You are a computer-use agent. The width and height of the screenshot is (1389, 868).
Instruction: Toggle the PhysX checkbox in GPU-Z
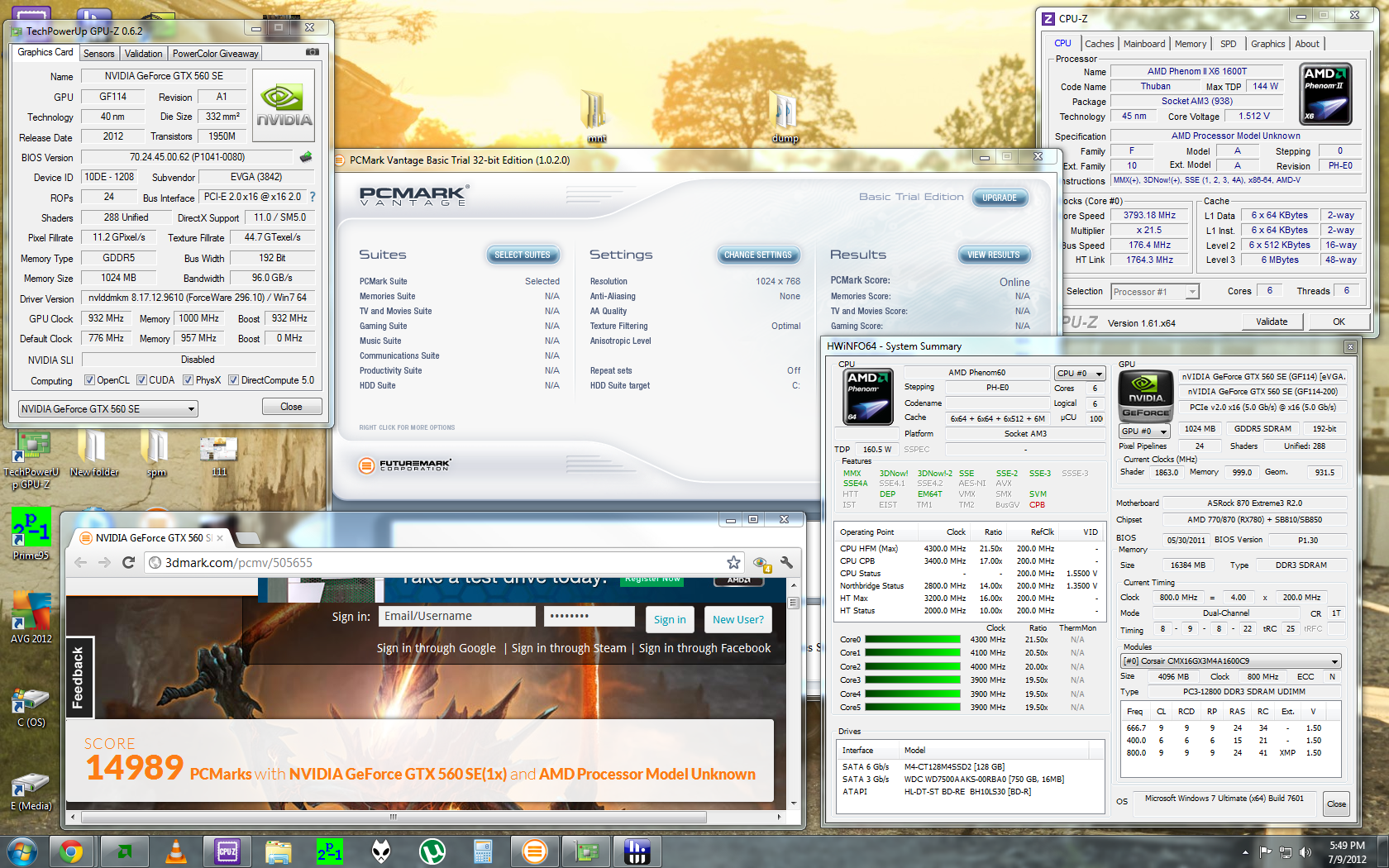point(189,380)
